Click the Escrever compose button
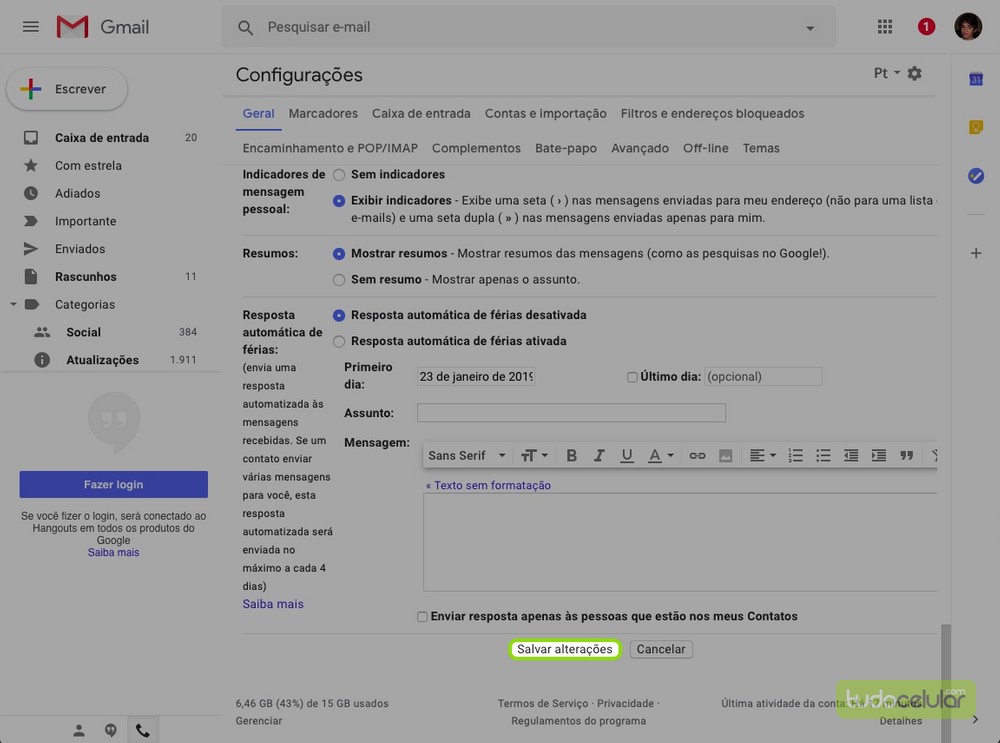Viewport: 1000px width, 743px height. [67, 89]
